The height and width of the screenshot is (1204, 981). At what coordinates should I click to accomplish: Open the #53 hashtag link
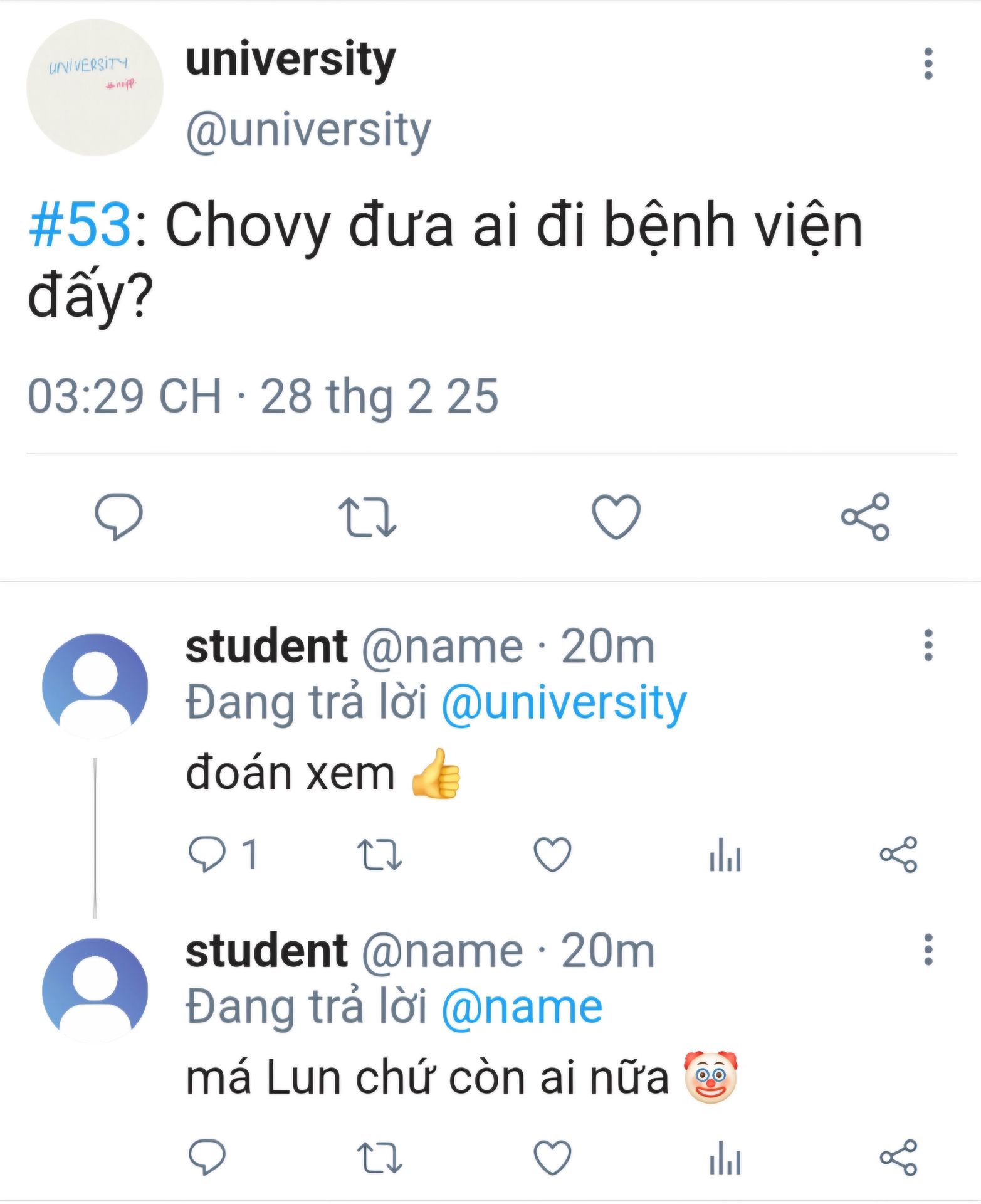pos(80,225)
